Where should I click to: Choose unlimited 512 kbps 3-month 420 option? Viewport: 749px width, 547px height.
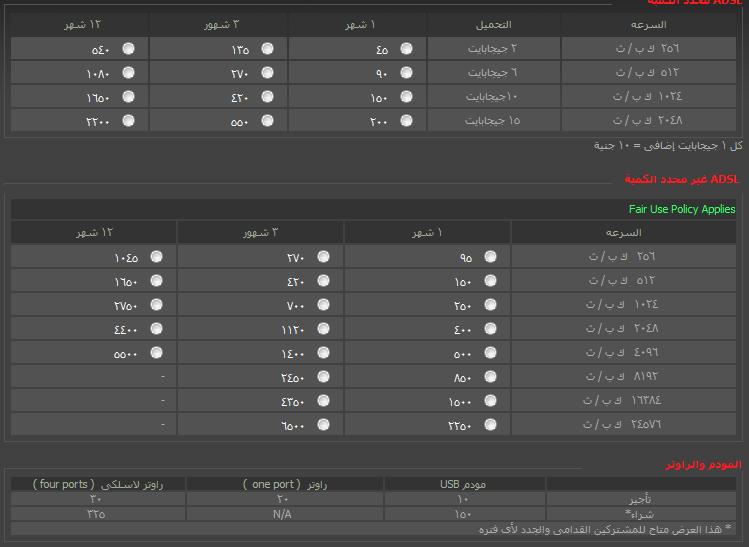[x=323, y=280]
